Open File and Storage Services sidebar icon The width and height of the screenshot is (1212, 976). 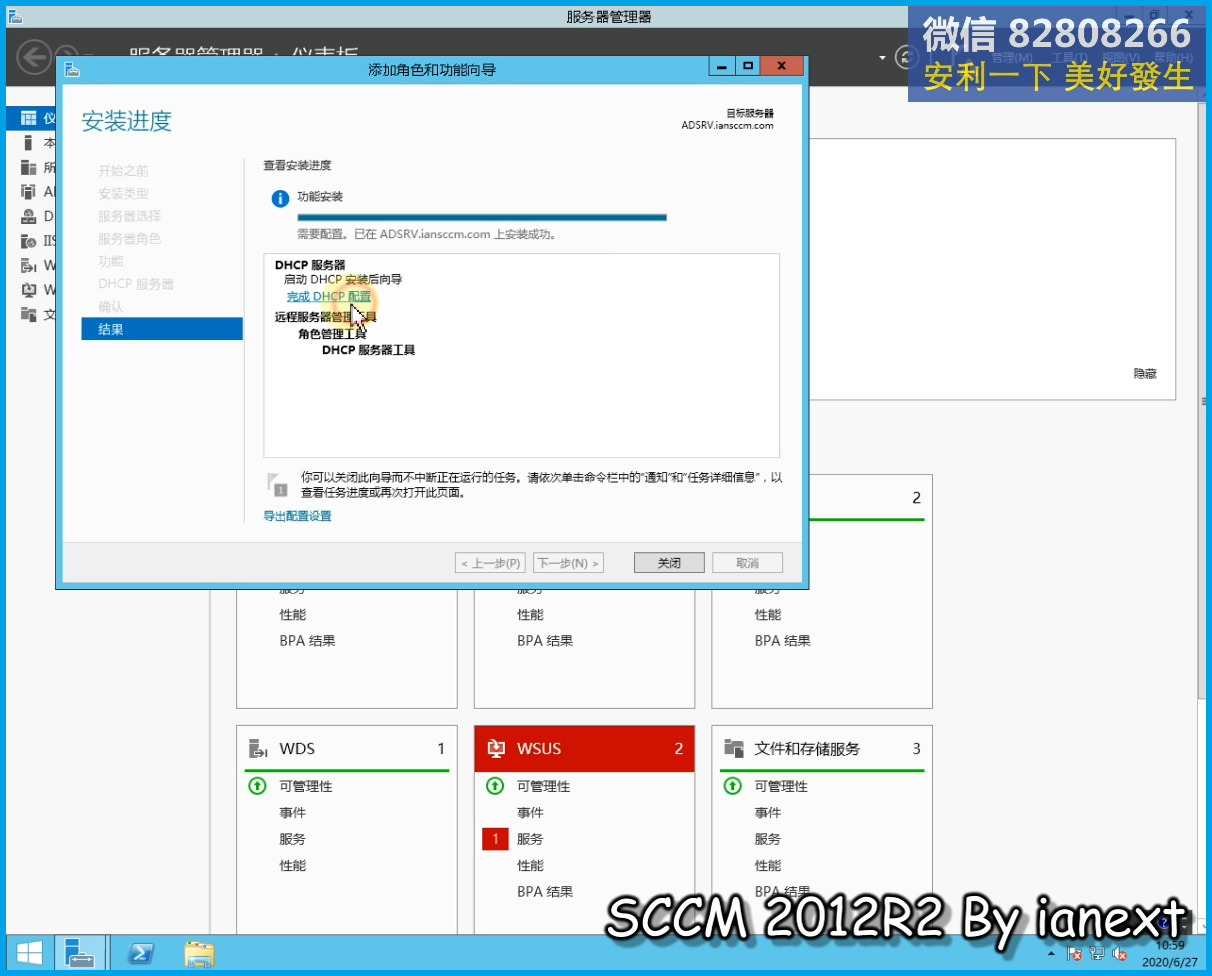[28, 314]
